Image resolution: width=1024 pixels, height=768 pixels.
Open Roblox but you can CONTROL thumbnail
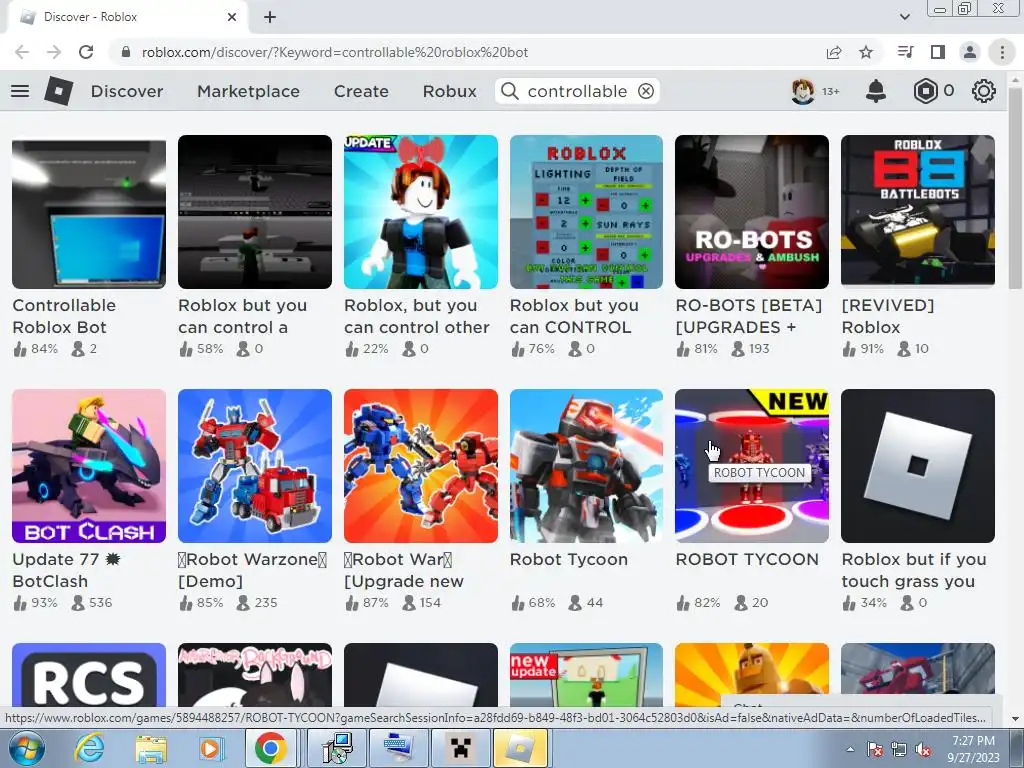(586, 212)
